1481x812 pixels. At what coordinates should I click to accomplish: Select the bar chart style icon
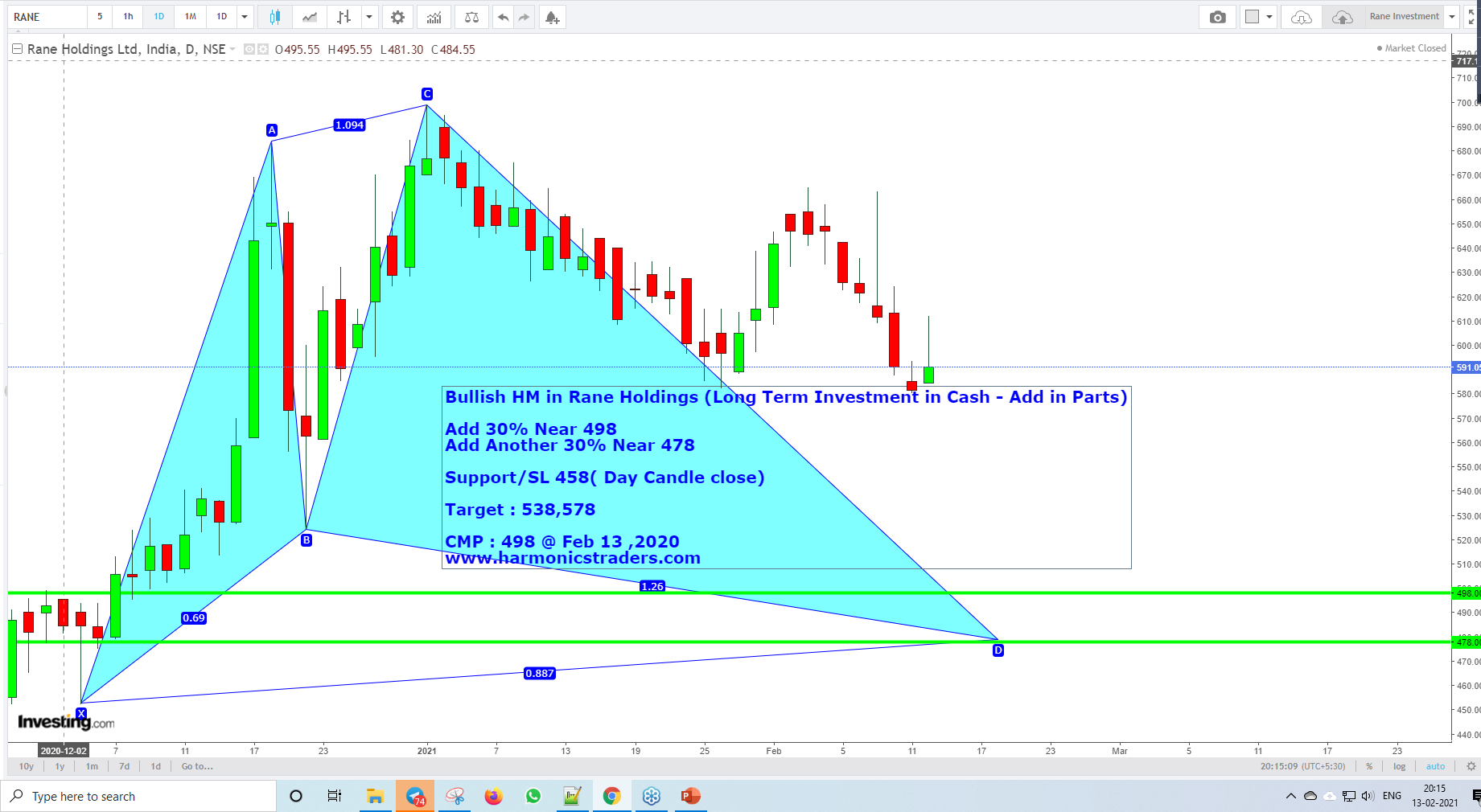pyautogui.click(x=344, y=17)
